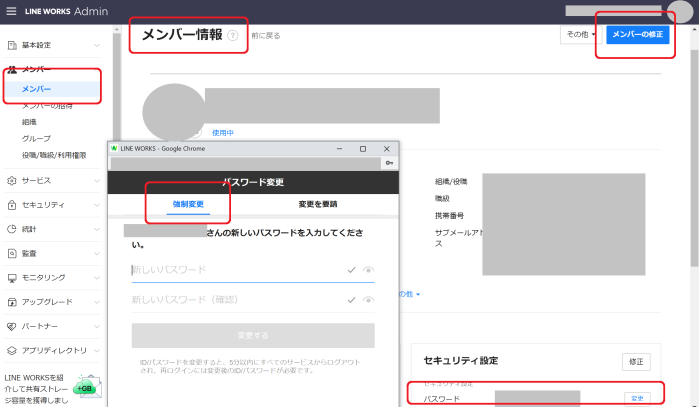700x407 pixels.
Task: Click the アップグレード icon in sidebar
Action: [12, 302]
